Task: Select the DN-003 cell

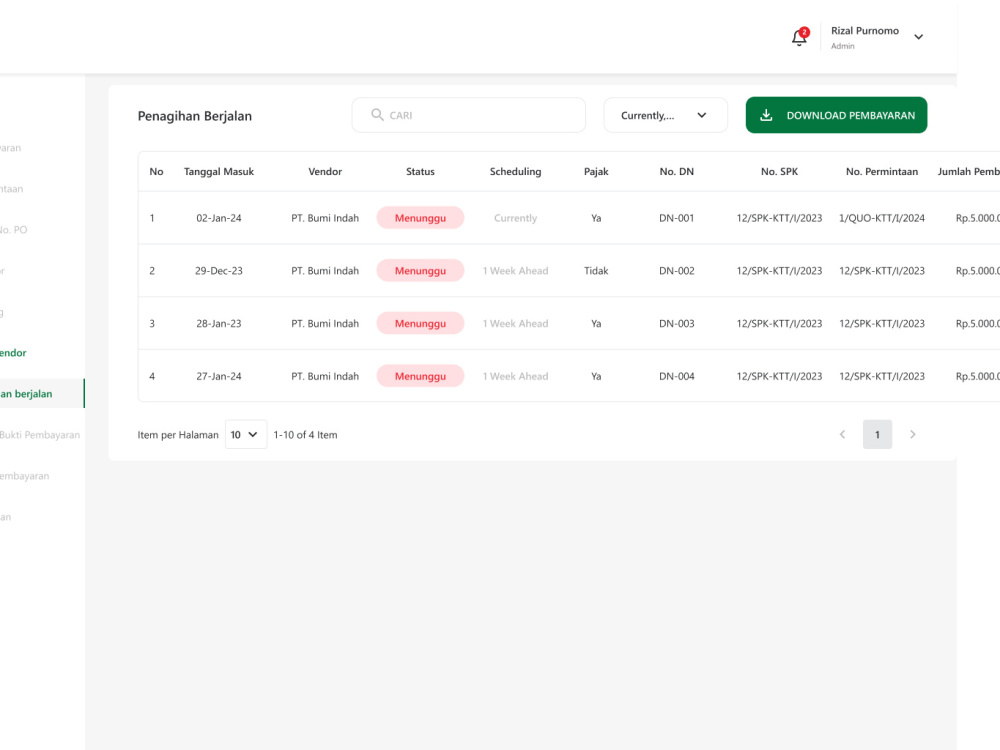Action: pos(676,323)
